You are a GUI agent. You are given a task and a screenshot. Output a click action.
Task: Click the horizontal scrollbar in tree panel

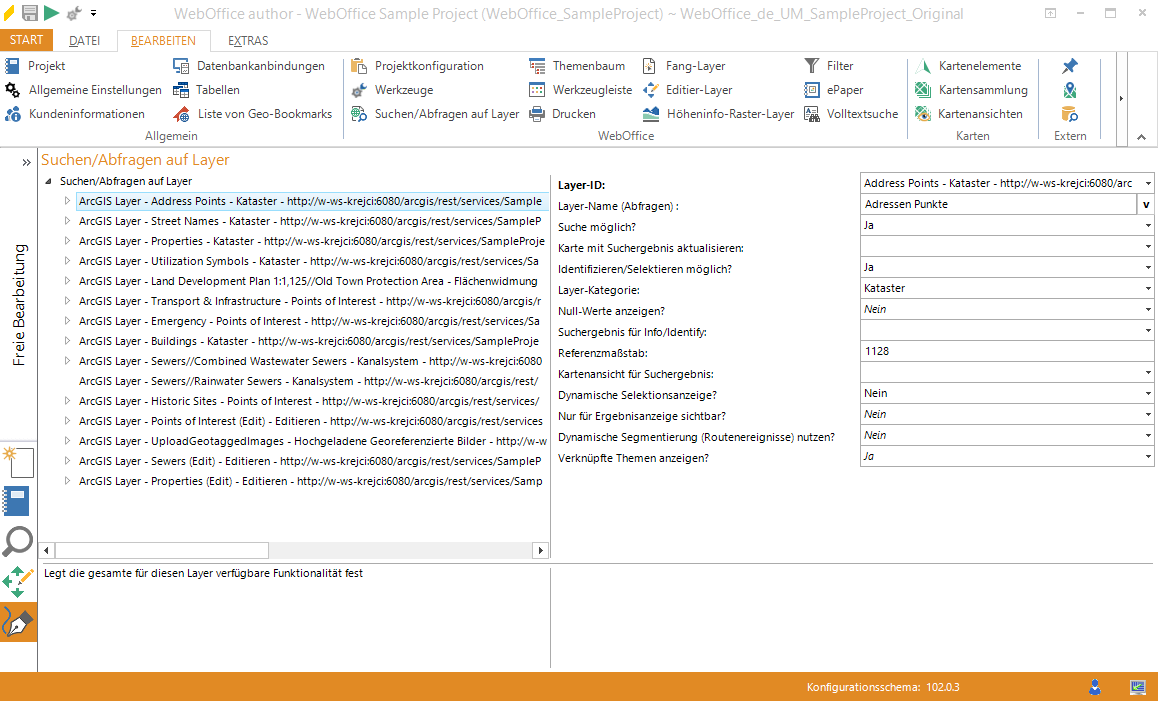click(x=162, y=550)
